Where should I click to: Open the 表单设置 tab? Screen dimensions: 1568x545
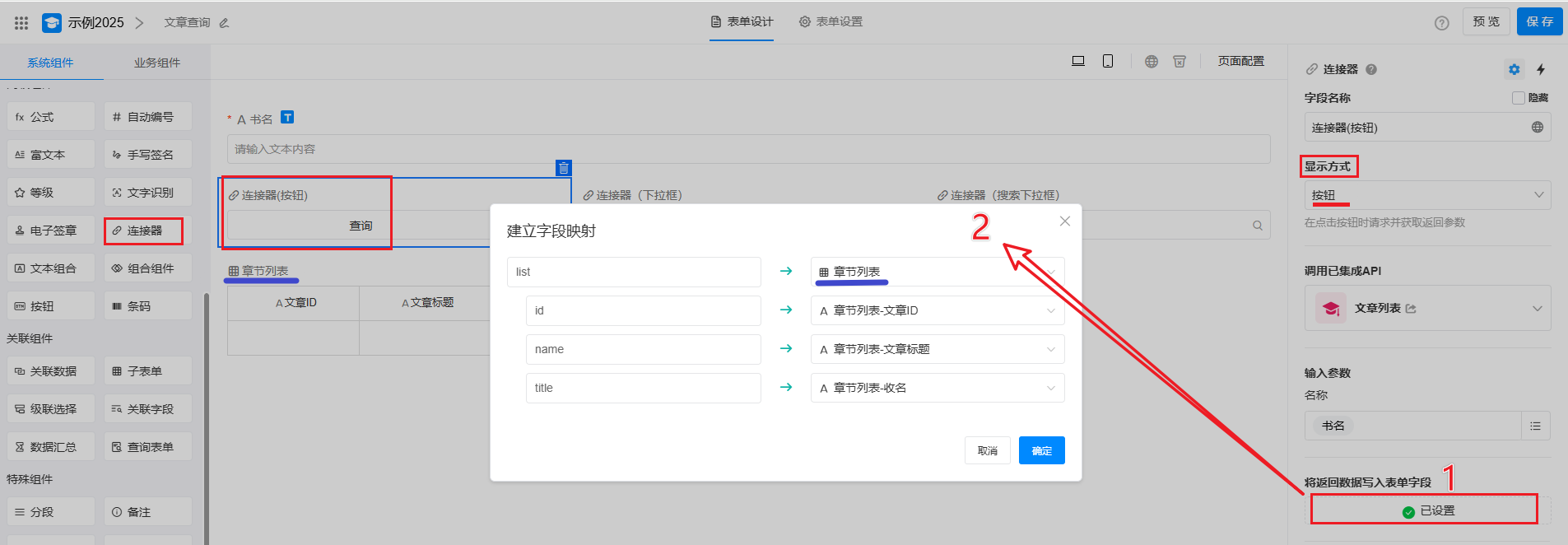(831, 21)
